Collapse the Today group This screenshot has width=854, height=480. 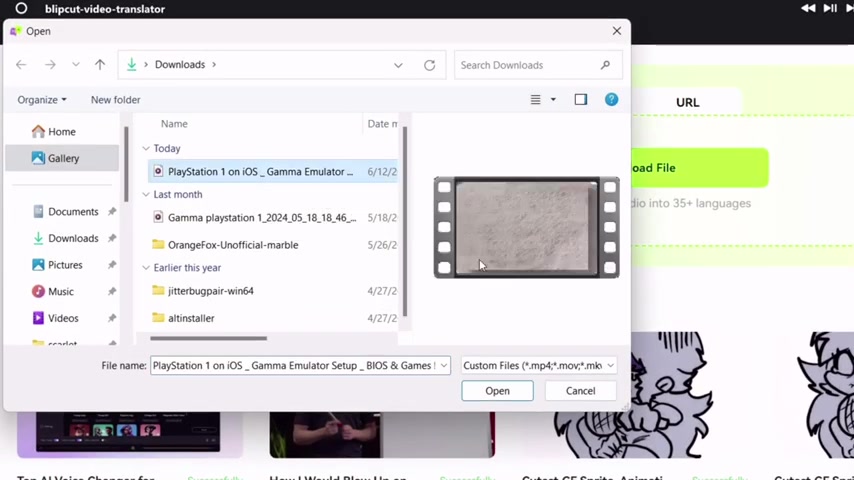tap(146, 149)
